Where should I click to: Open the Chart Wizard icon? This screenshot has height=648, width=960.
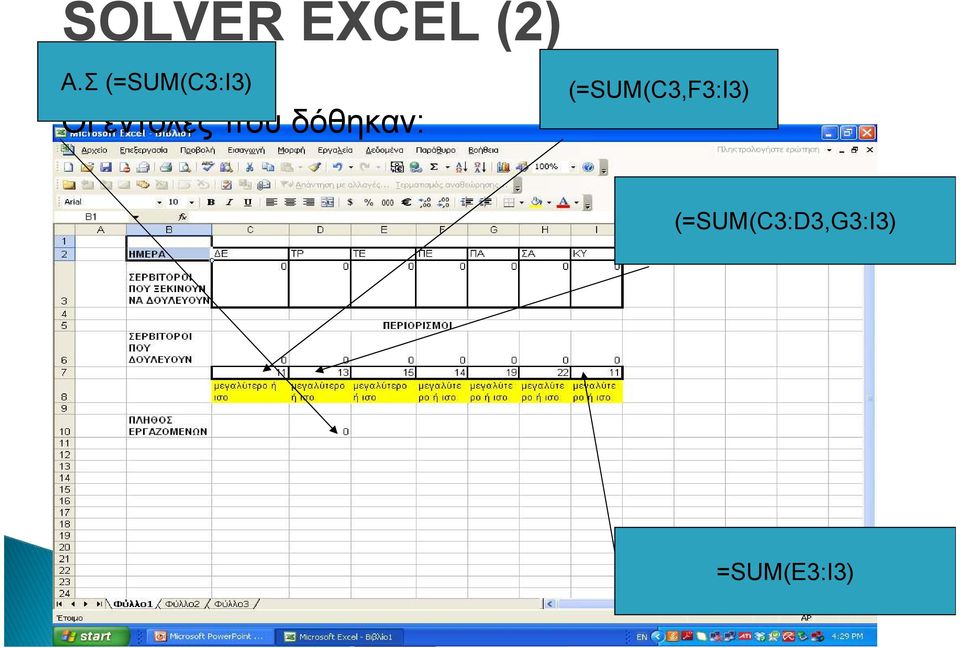[503, 167]
